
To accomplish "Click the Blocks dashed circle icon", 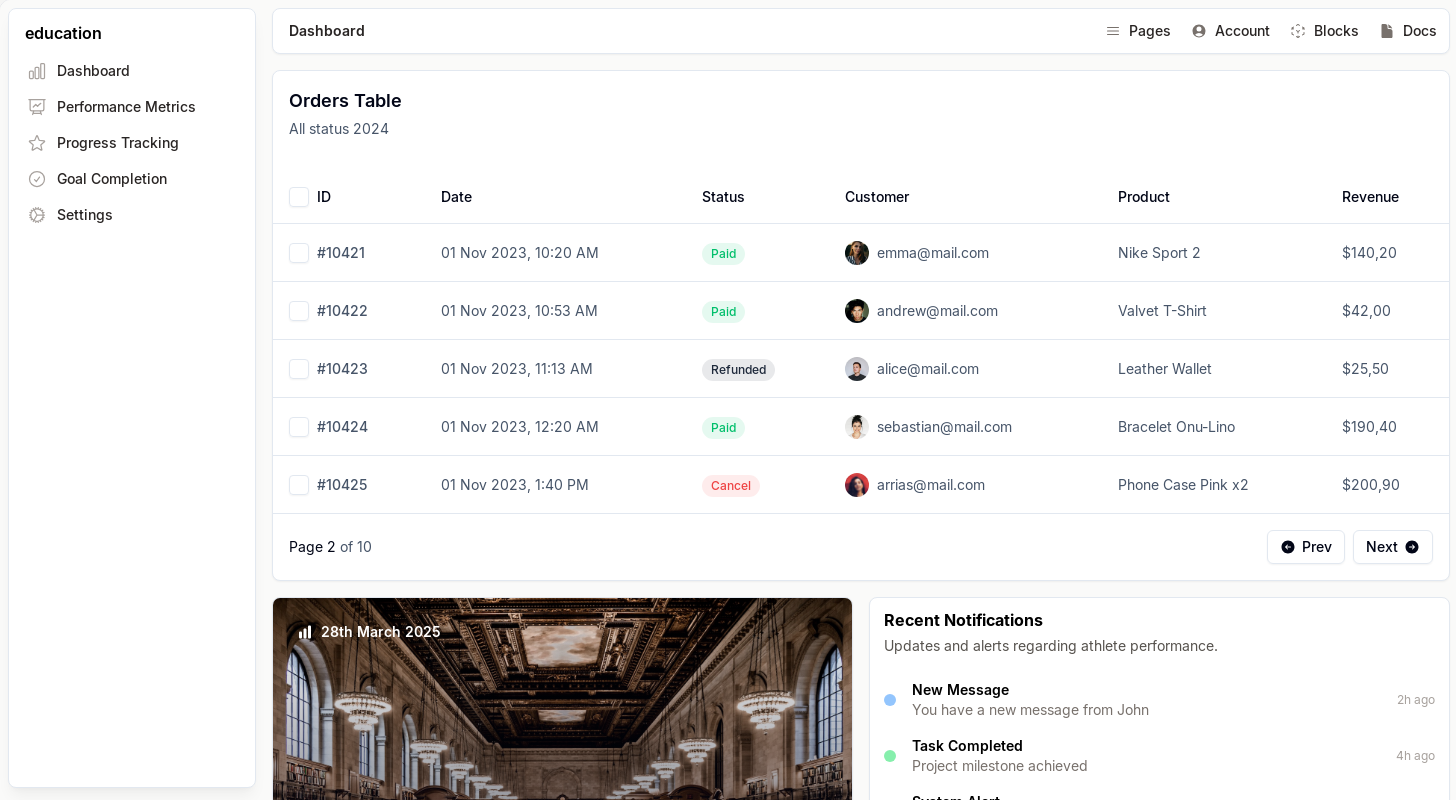I will pyautogui.click(x=1298, y=31).
